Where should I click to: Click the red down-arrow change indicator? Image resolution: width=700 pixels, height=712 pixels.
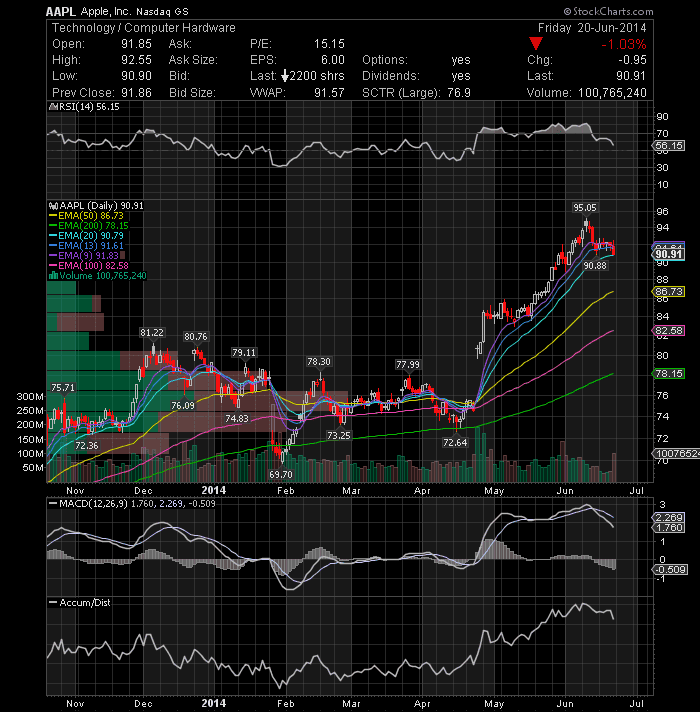(x=536, y=44)
